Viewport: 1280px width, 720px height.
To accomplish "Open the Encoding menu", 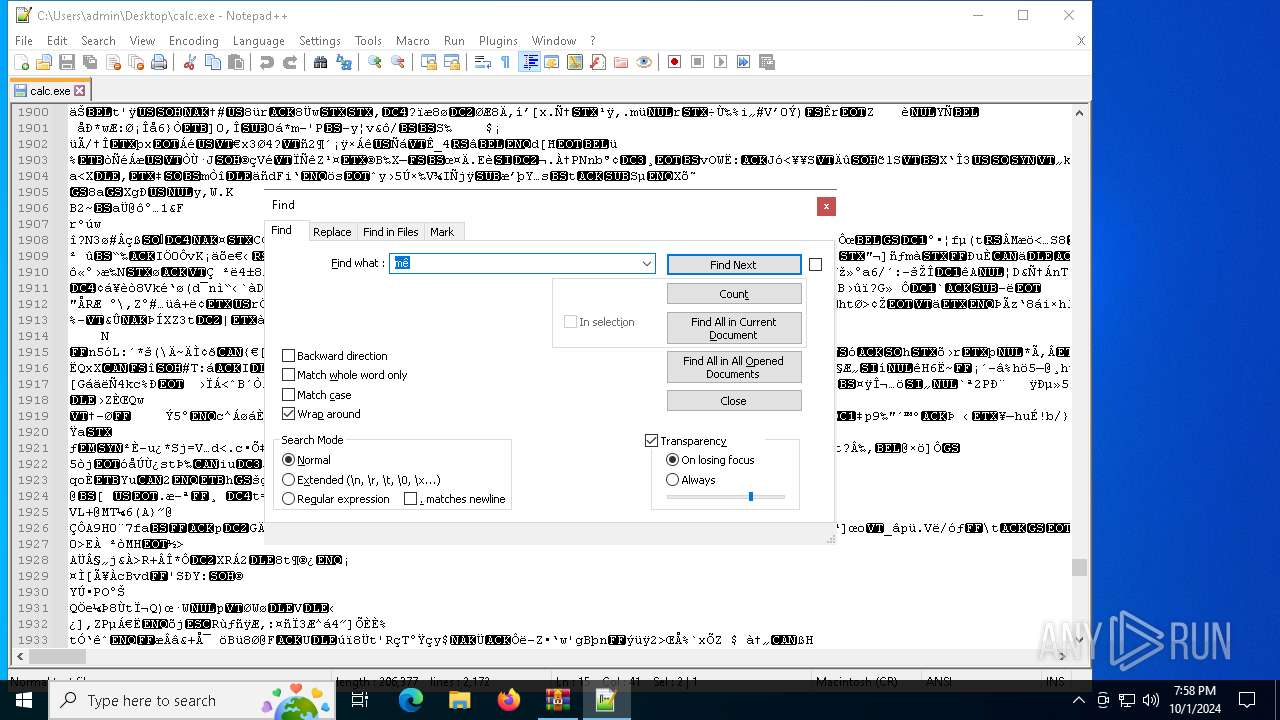I will point(193,41).
